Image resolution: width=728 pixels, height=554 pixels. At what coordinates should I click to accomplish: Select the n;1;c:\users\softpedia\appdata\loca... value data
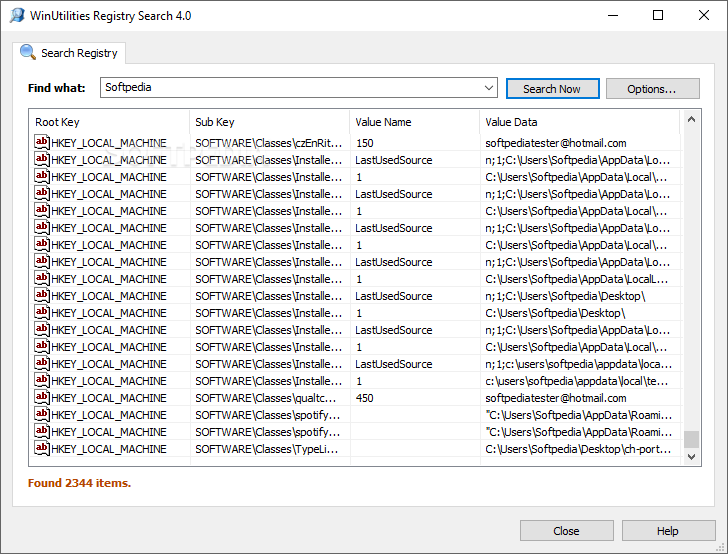click(x=578, y=364)
